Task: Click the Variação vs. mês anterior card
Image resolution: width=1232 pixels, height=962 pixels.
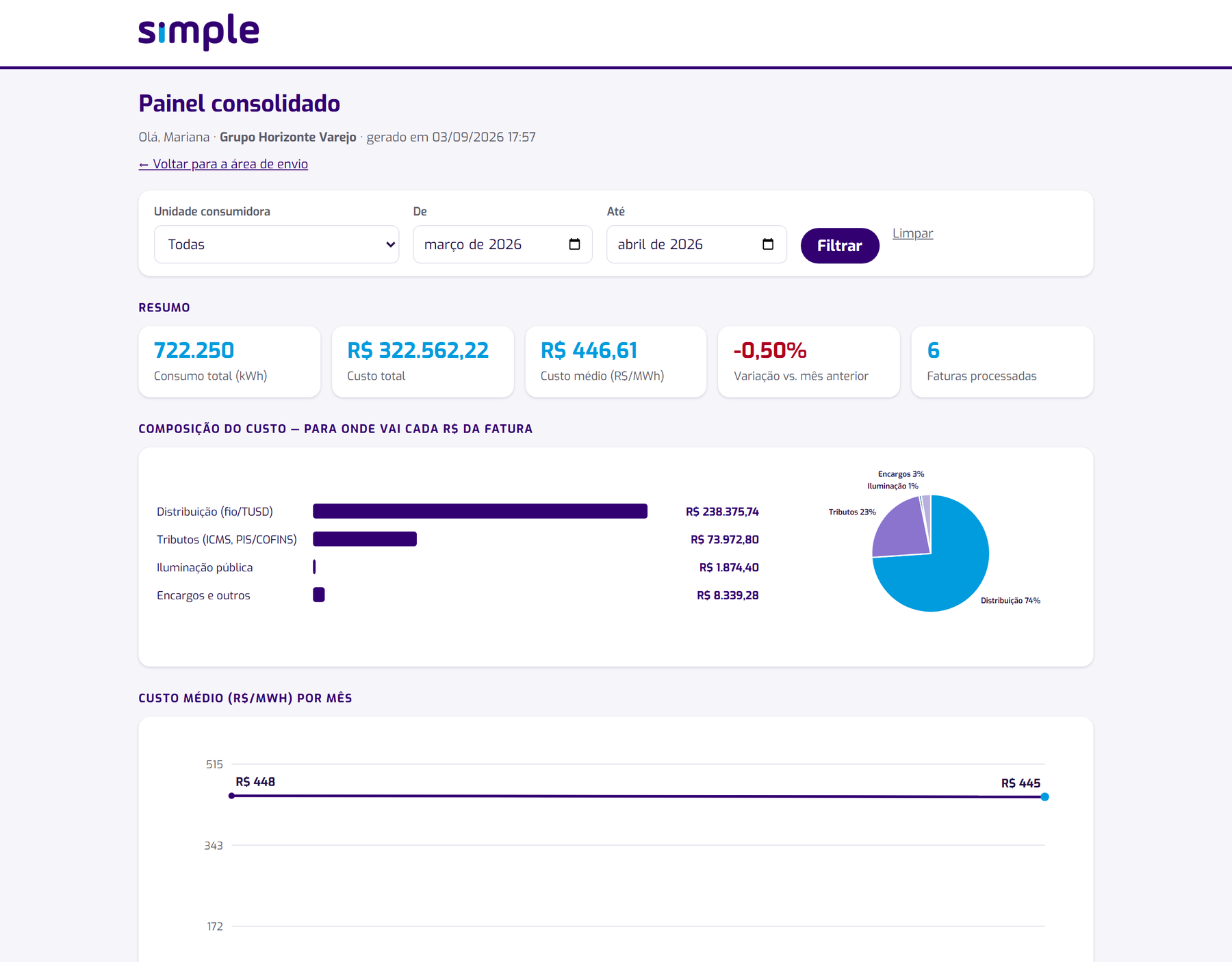Action: (x=808, y=361)
